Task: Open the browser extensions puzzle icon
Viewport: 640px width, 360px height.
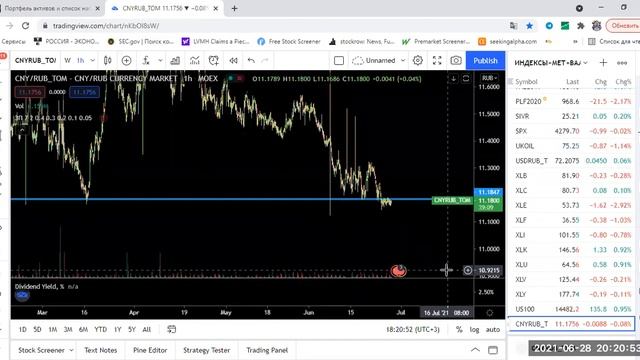Action: pos(580,26)
